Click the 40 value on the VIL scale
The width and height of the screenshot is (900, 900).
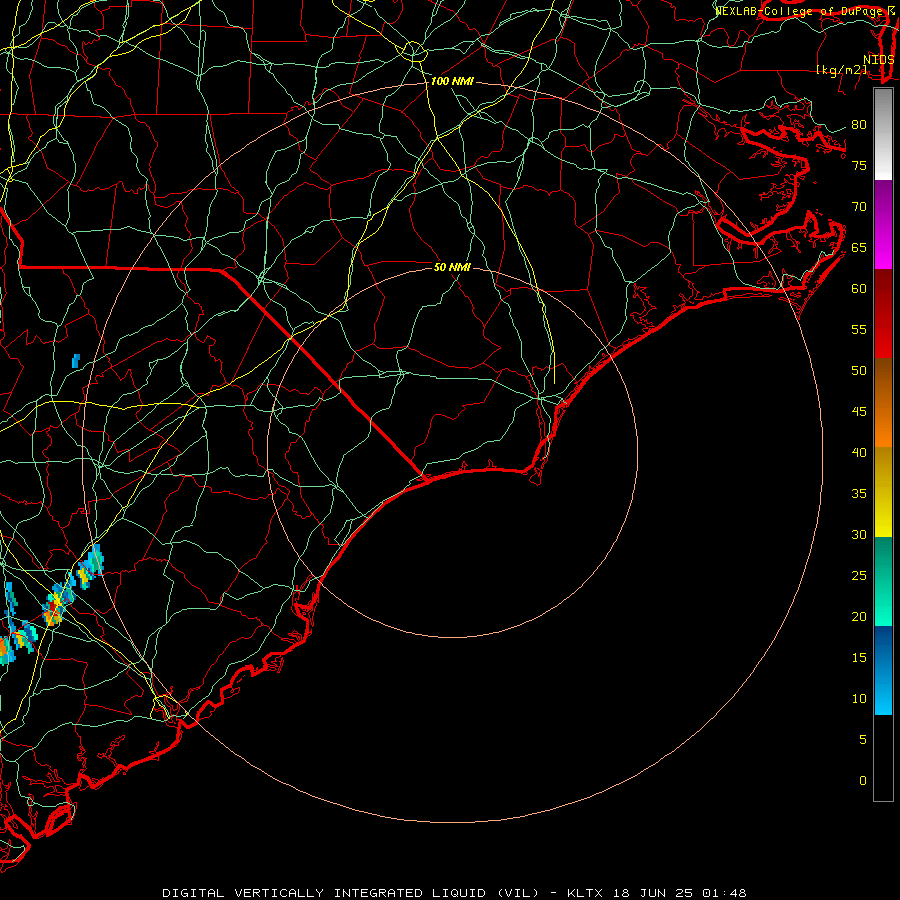pos(859,452)
